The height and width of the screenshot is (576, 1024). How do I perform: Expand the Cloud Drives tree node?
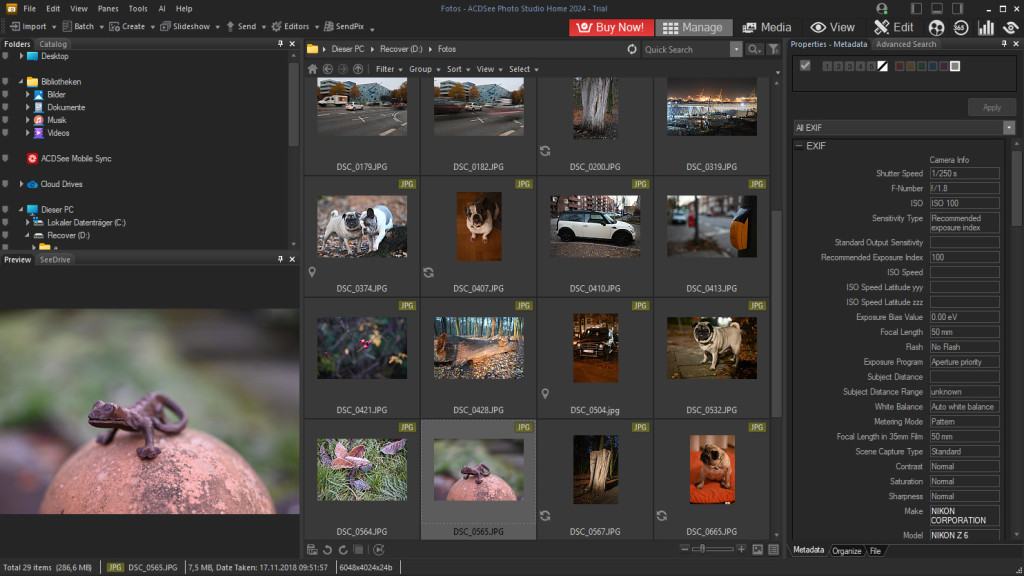click(21, 184)
